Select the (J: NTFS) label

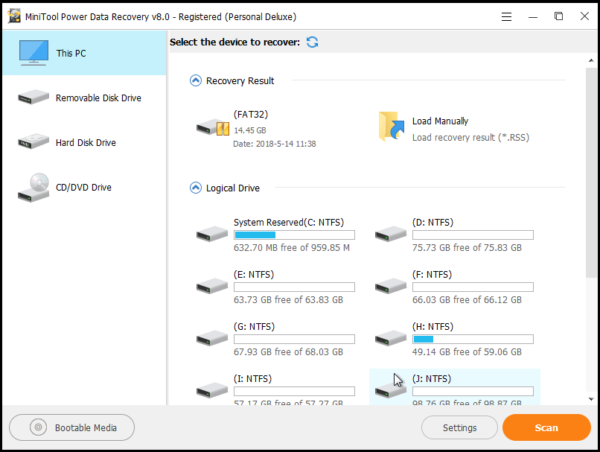click(432, 379)
